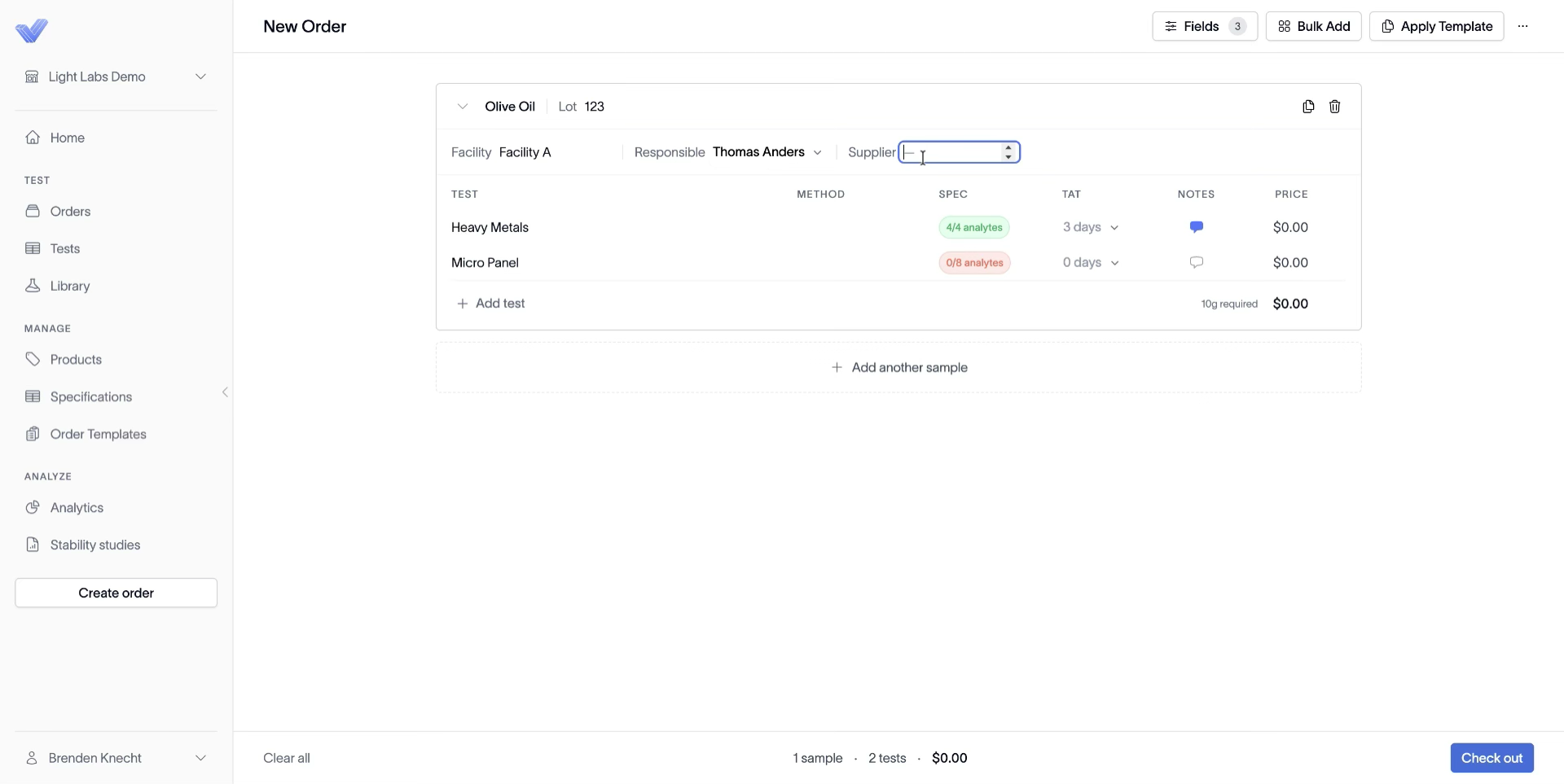This screenshot has width=1564, height=784.
Task: Go to Orders in the sidebar
Action: point(70,211)
